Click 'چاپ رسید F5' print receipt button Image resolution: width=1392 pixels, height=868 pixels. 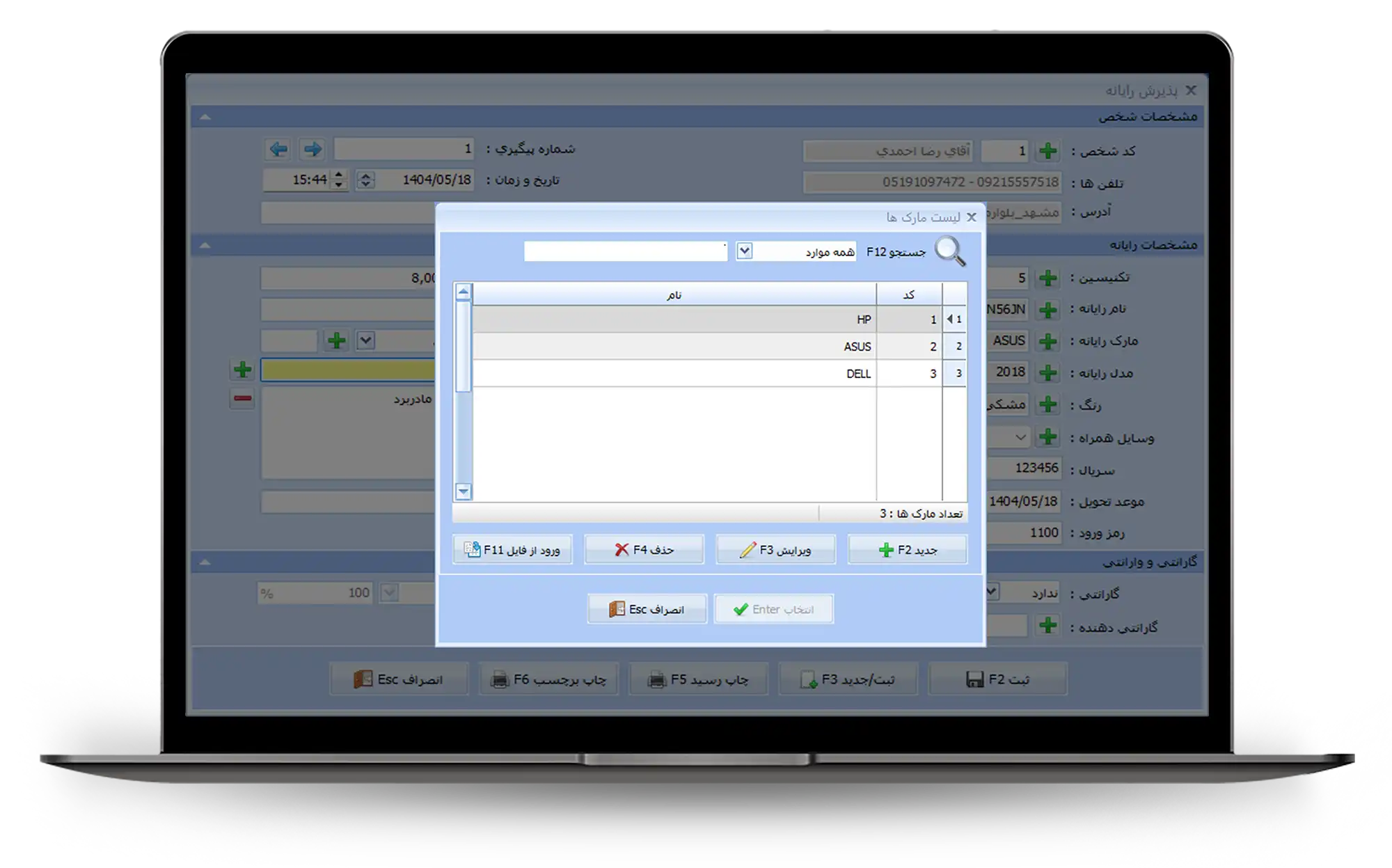pos(698,679)
